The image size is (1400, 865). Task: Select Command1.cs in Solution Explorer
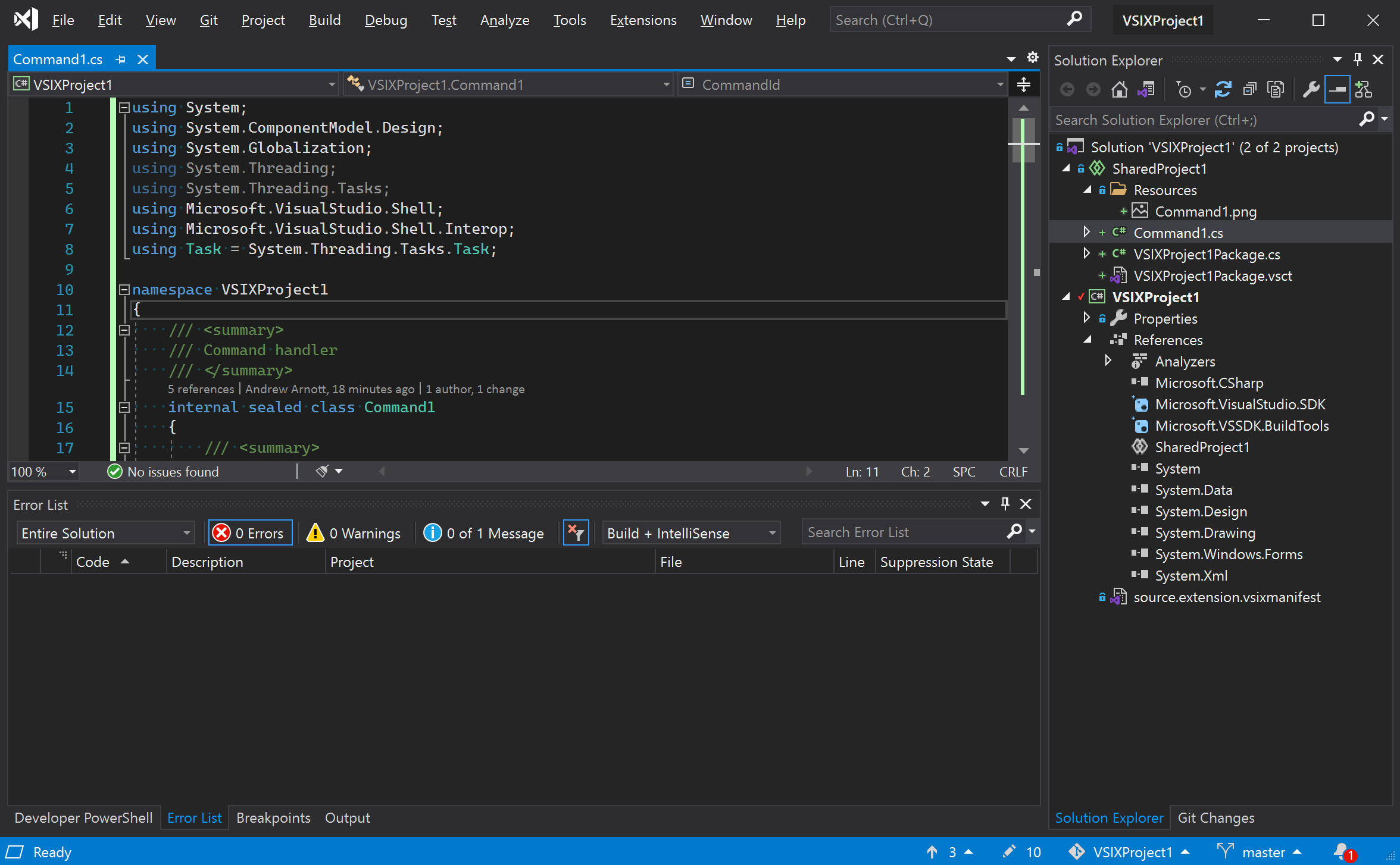coord(1180,232)
